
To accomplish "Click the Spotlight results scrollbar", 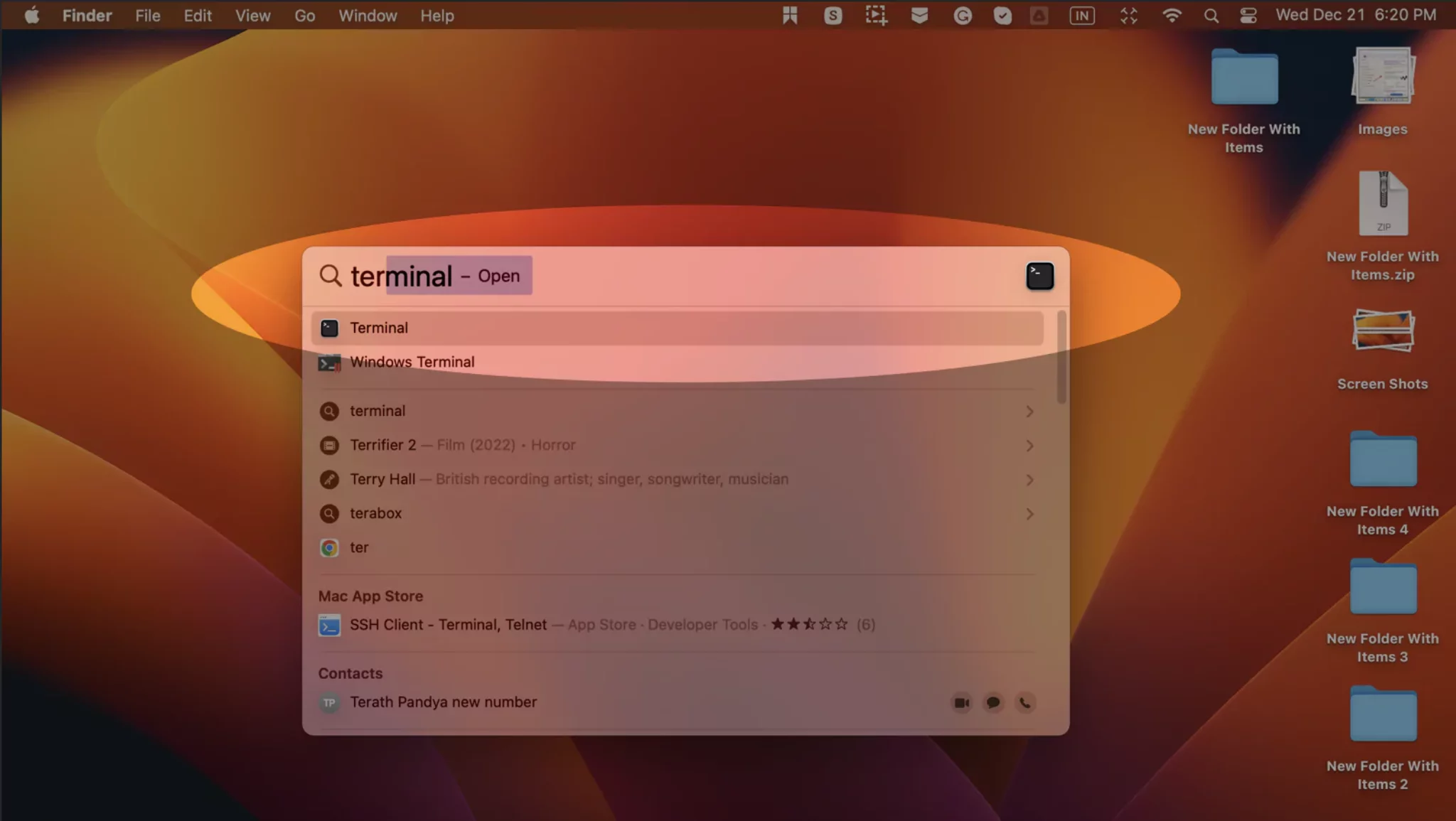I will pos(1061,357).
